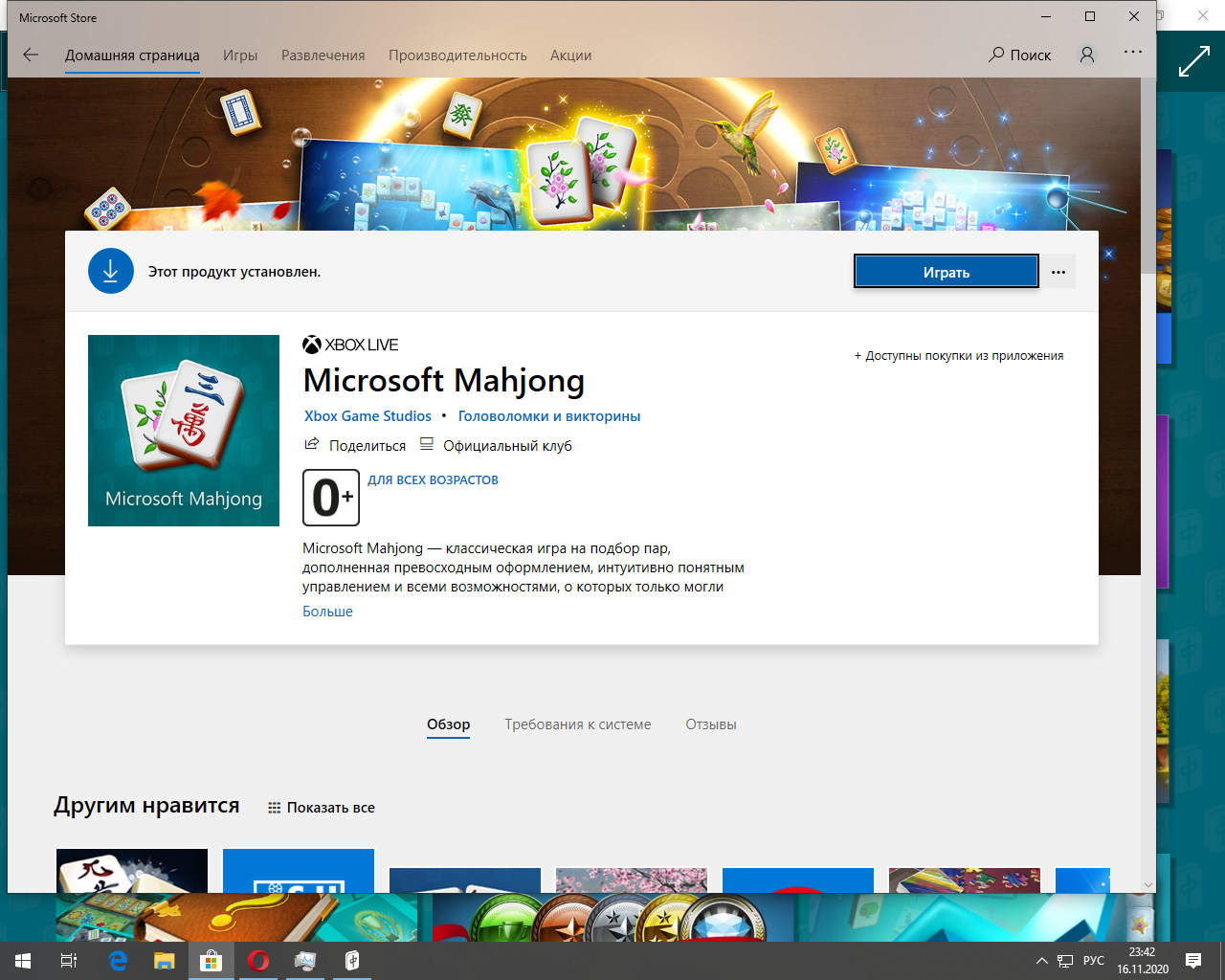Open the Развлечения tab
Screen dimensions: 1225x980
pyautogui.click(x=323, y=56)
